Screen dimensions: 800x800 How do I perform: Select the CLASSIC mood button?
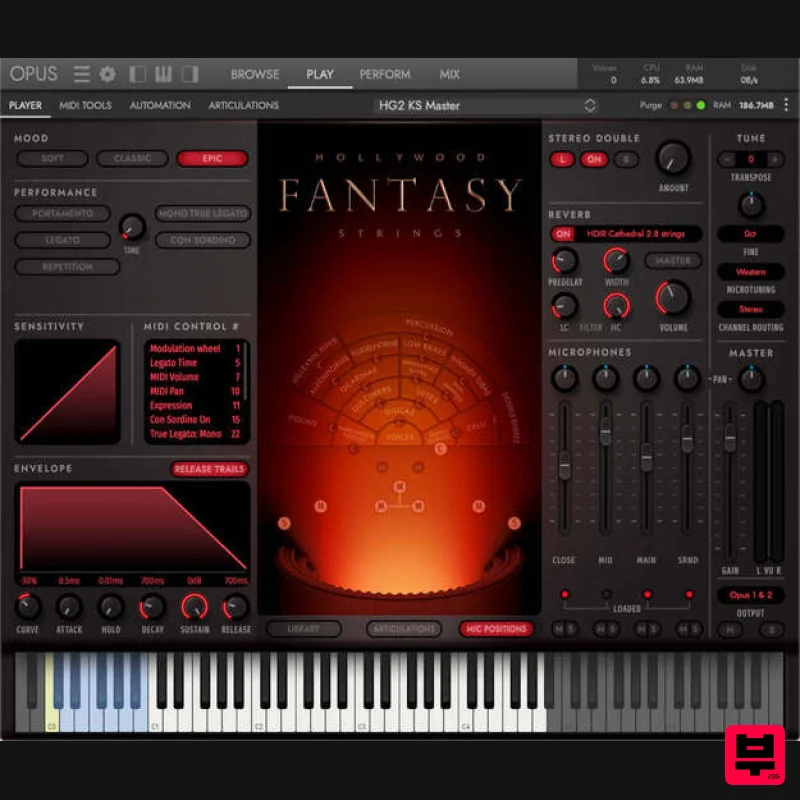point(132,158)
